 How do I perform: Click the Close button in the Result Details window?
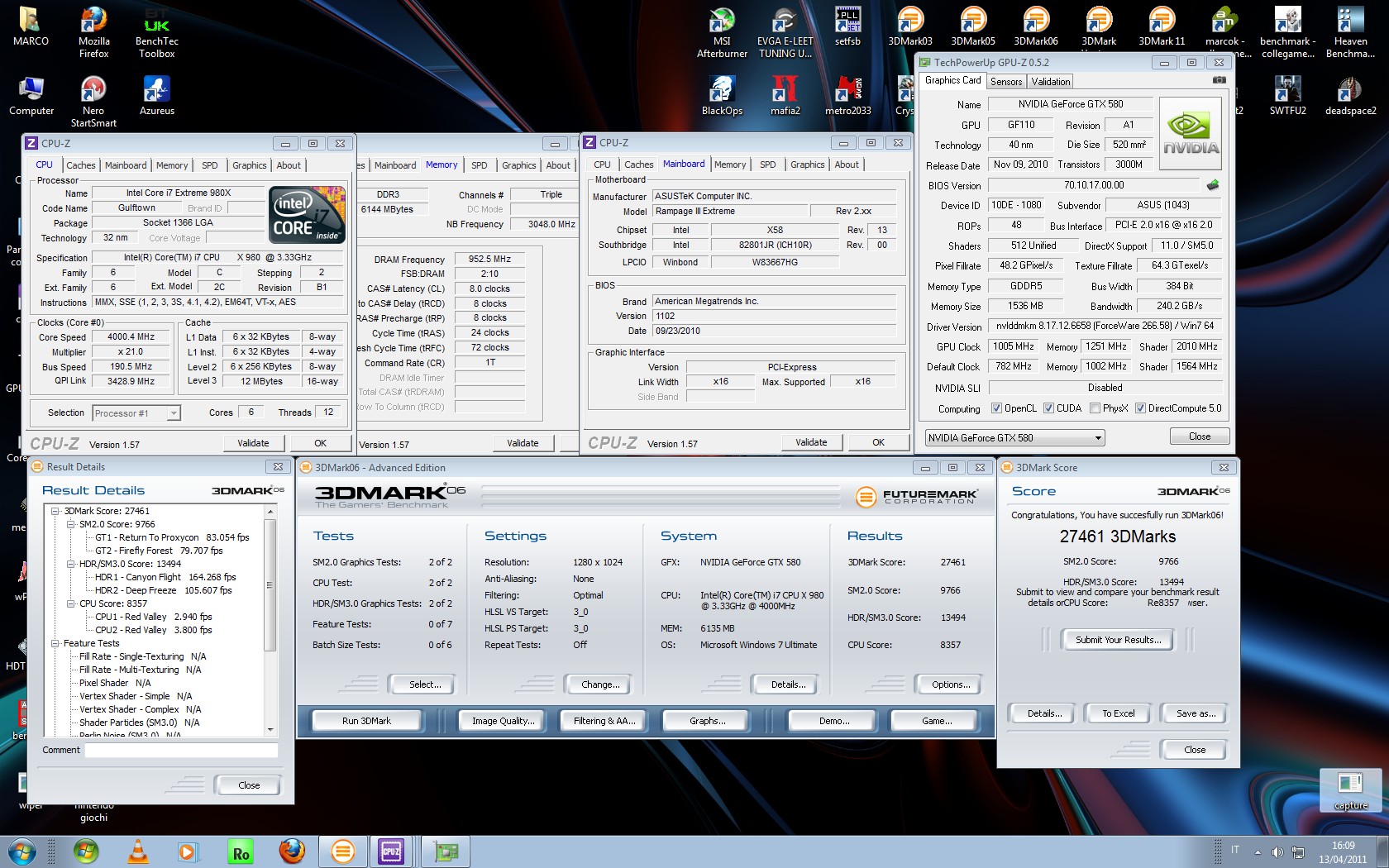point(249,785)
